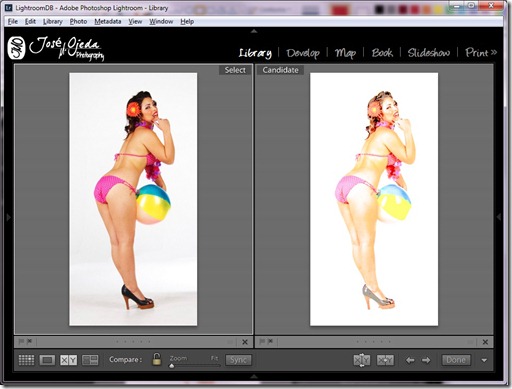Toggle the flag on the Select photo
Screen dimensions: 512x389
coord(21,341)
